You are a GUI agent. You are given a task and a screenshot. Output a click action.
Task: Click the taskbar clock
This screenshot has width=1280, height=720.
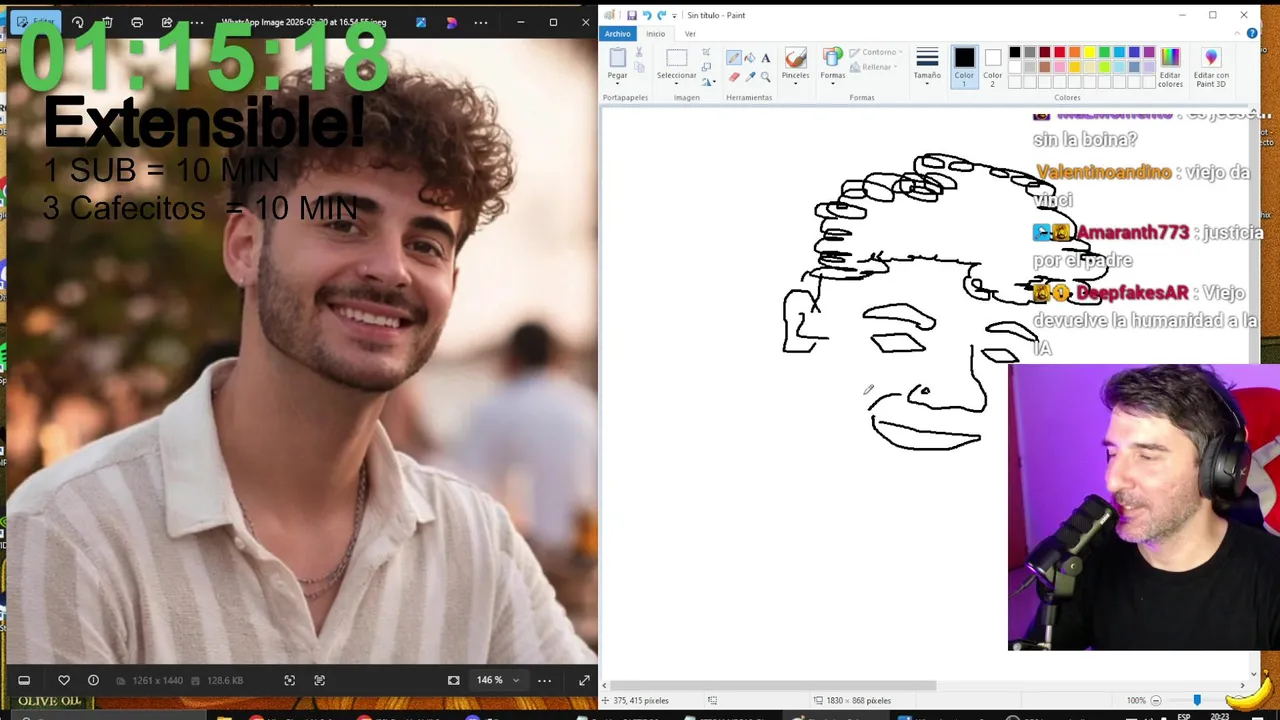(x=1221, y=716)
